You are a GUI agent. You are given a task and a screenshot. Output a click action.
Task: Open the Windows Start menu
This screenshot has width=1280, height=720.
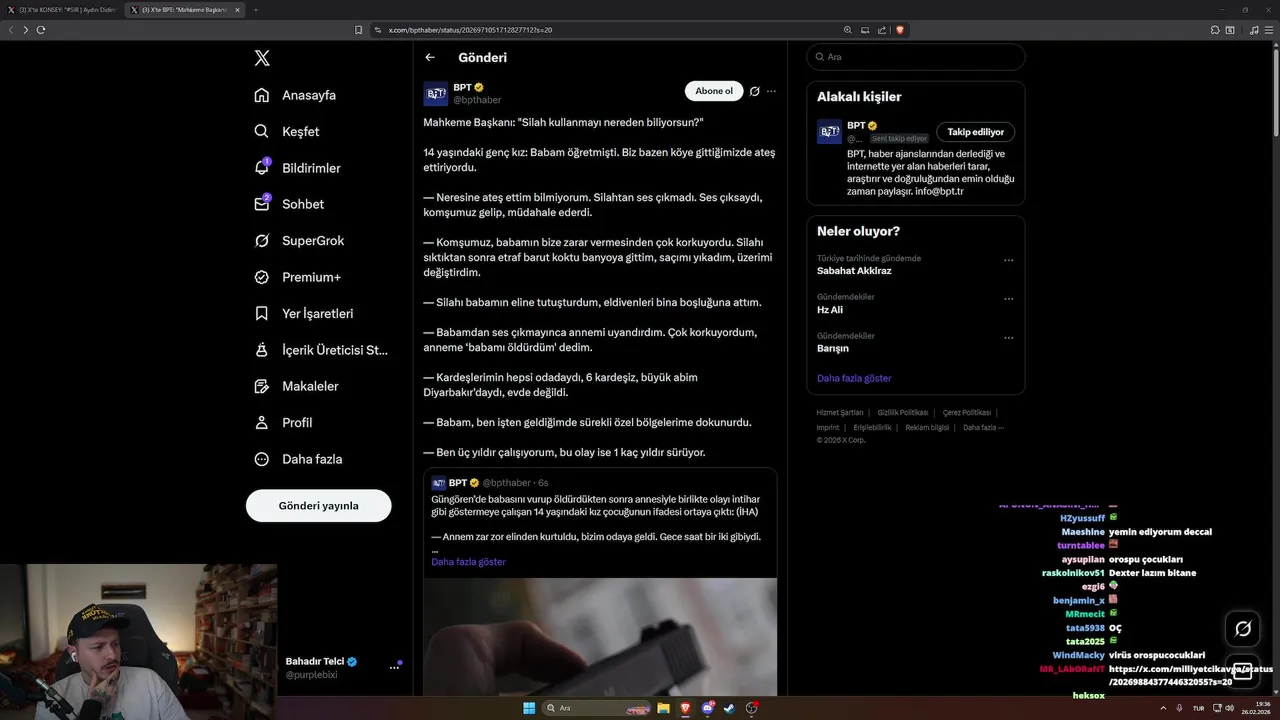coord(528,708)
